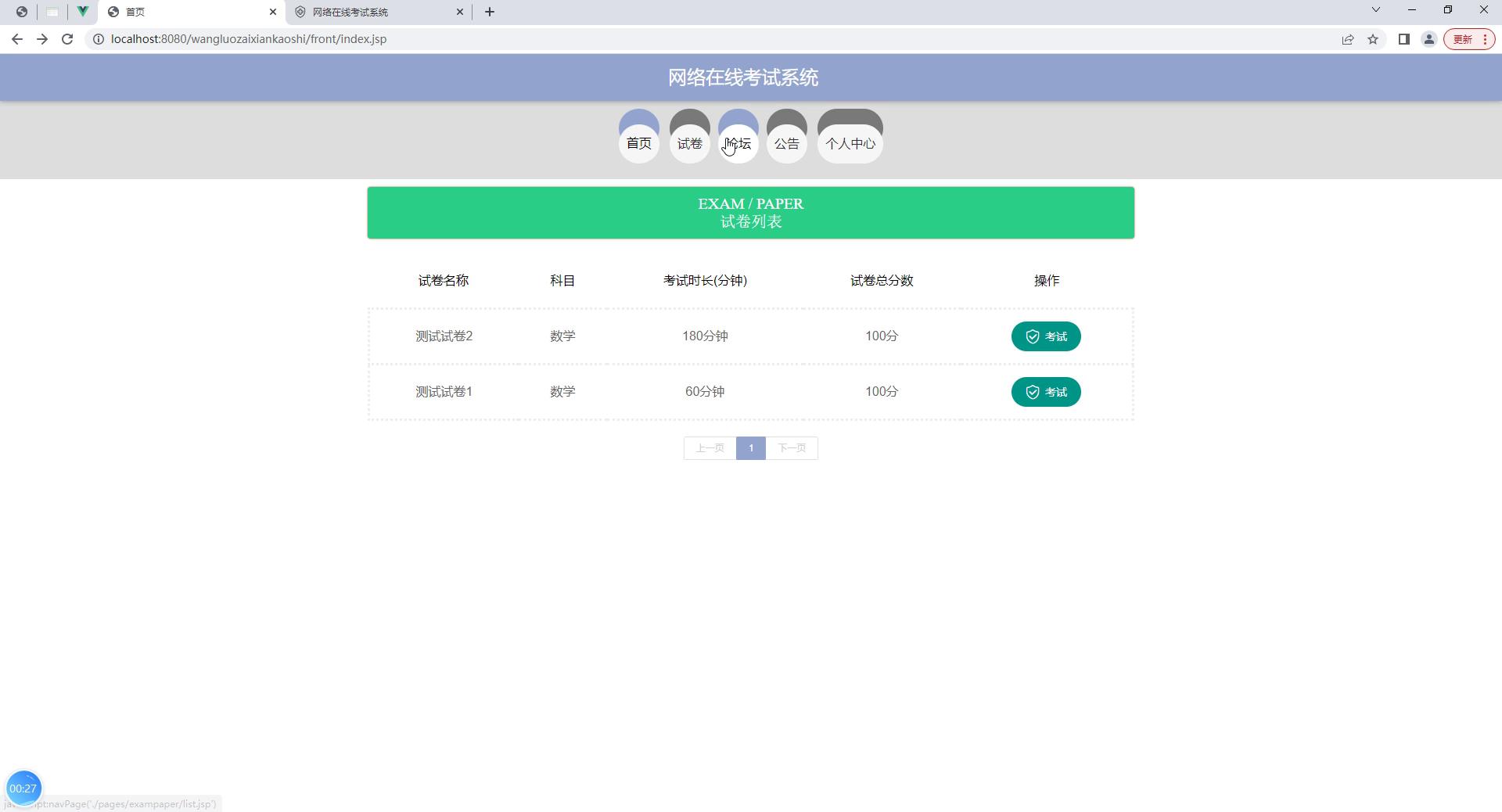Viewport: 1502px width, 812px height.
Task: Switch to the 网络在线考试系统 tab
Action: click(x=379, y=12)
